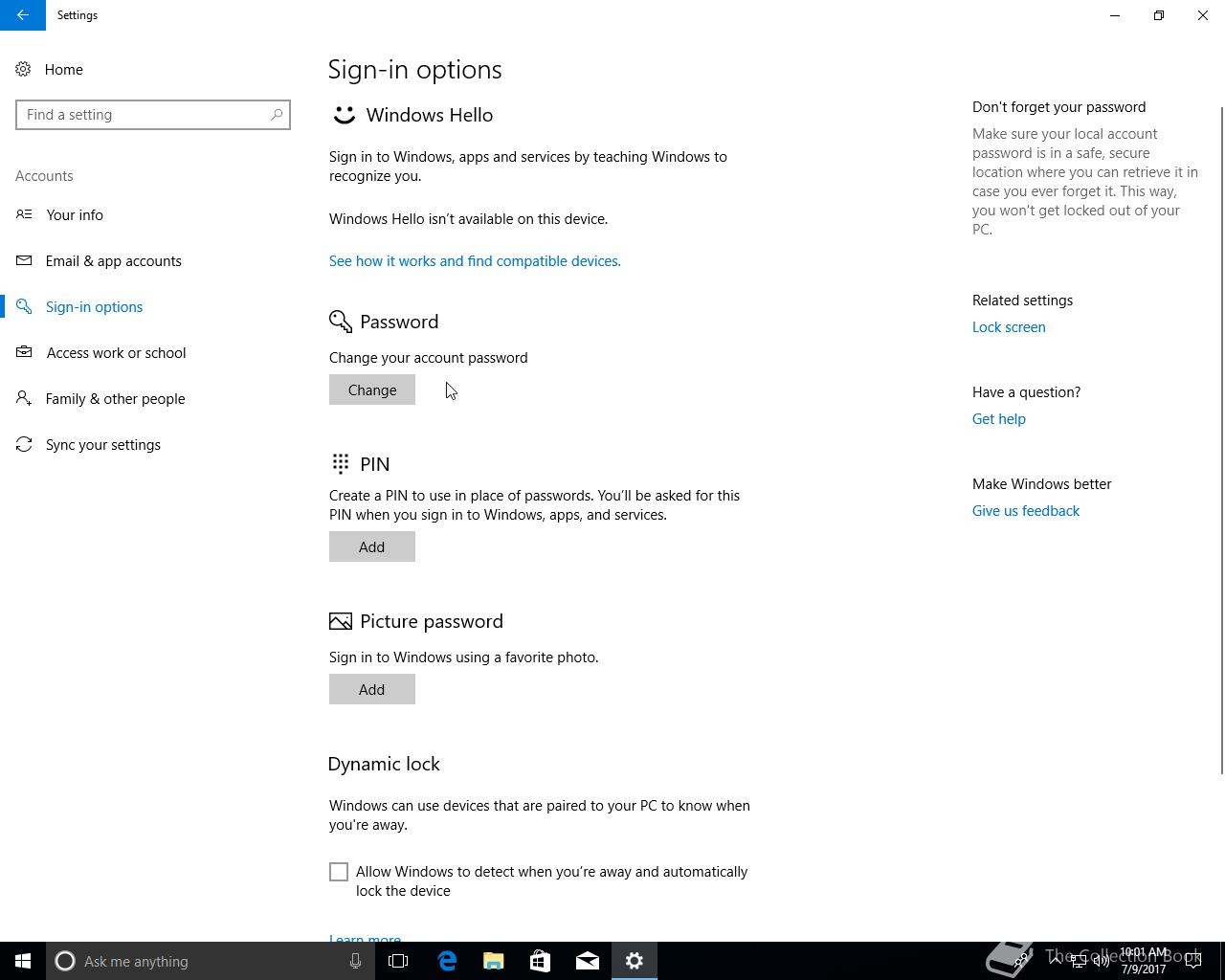Viewport: 1225px width, 980px height.
Task: Open the Windows Start menu
Action: pyautogui.click(x=23, y=961)
